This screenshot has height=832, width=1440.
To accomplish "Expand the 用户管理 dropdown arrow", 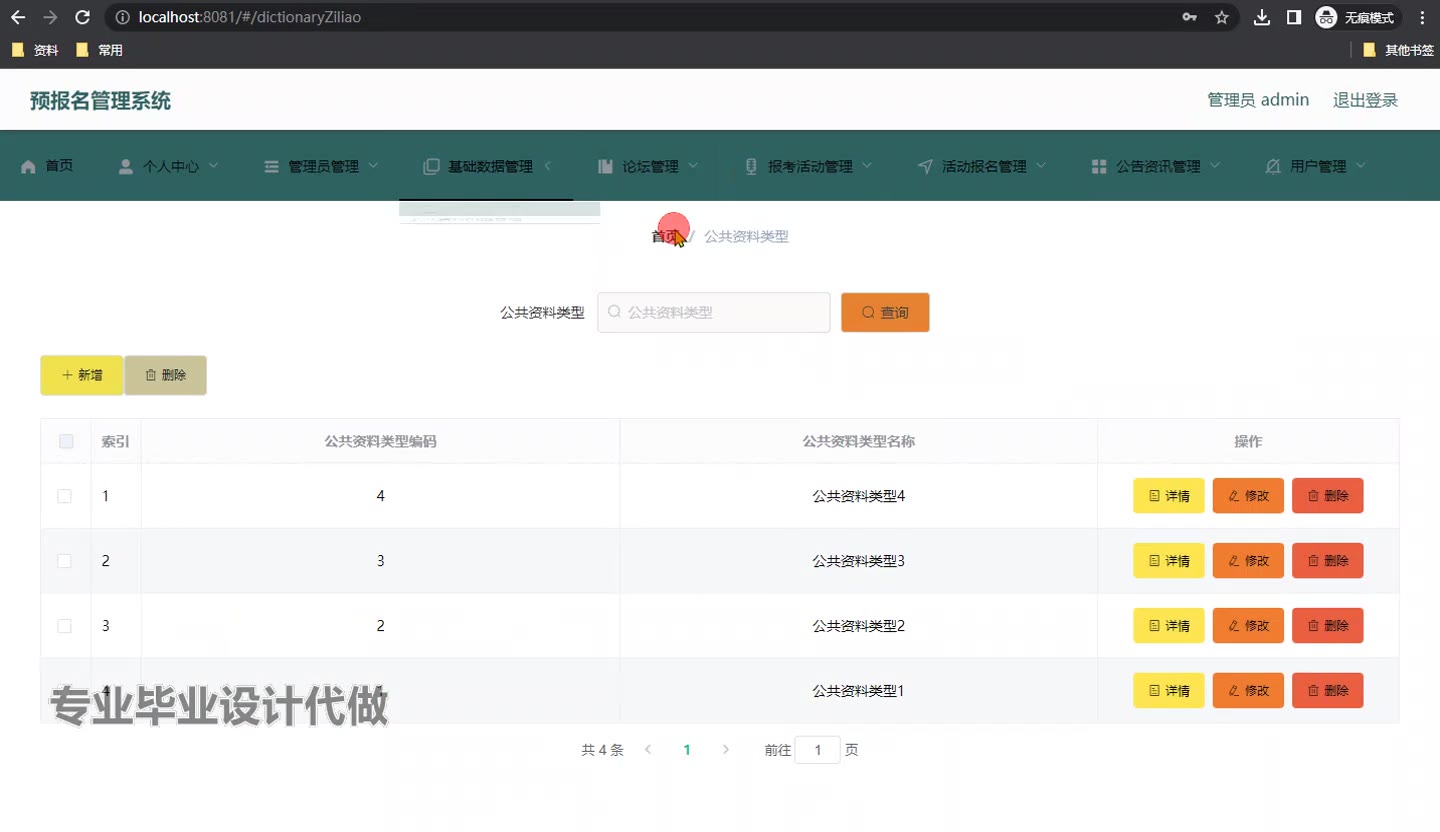I will tap(1361, 166).
